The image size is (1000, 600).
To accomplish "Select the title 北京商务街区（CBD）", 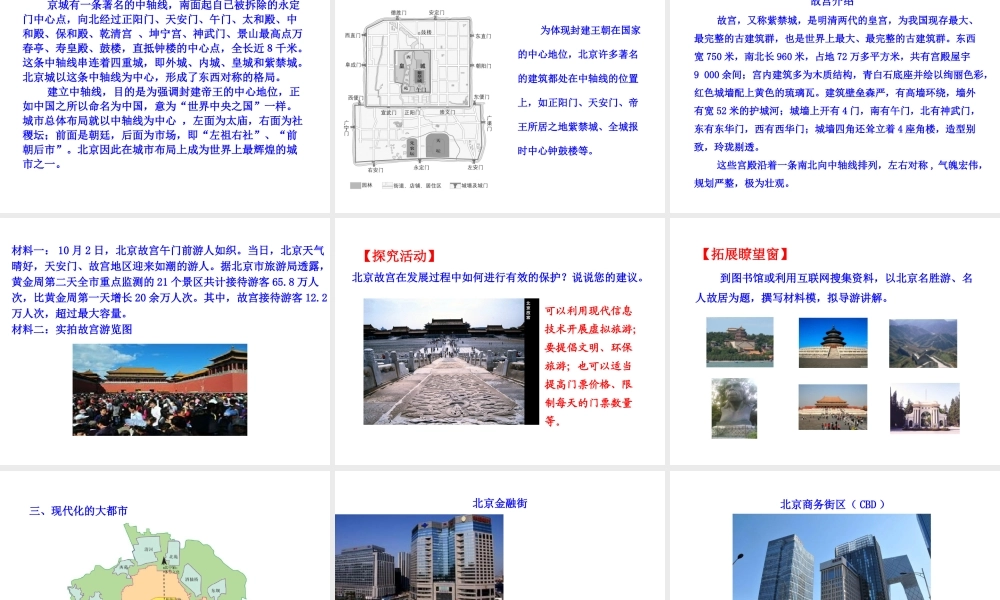I will click(832, 504).
